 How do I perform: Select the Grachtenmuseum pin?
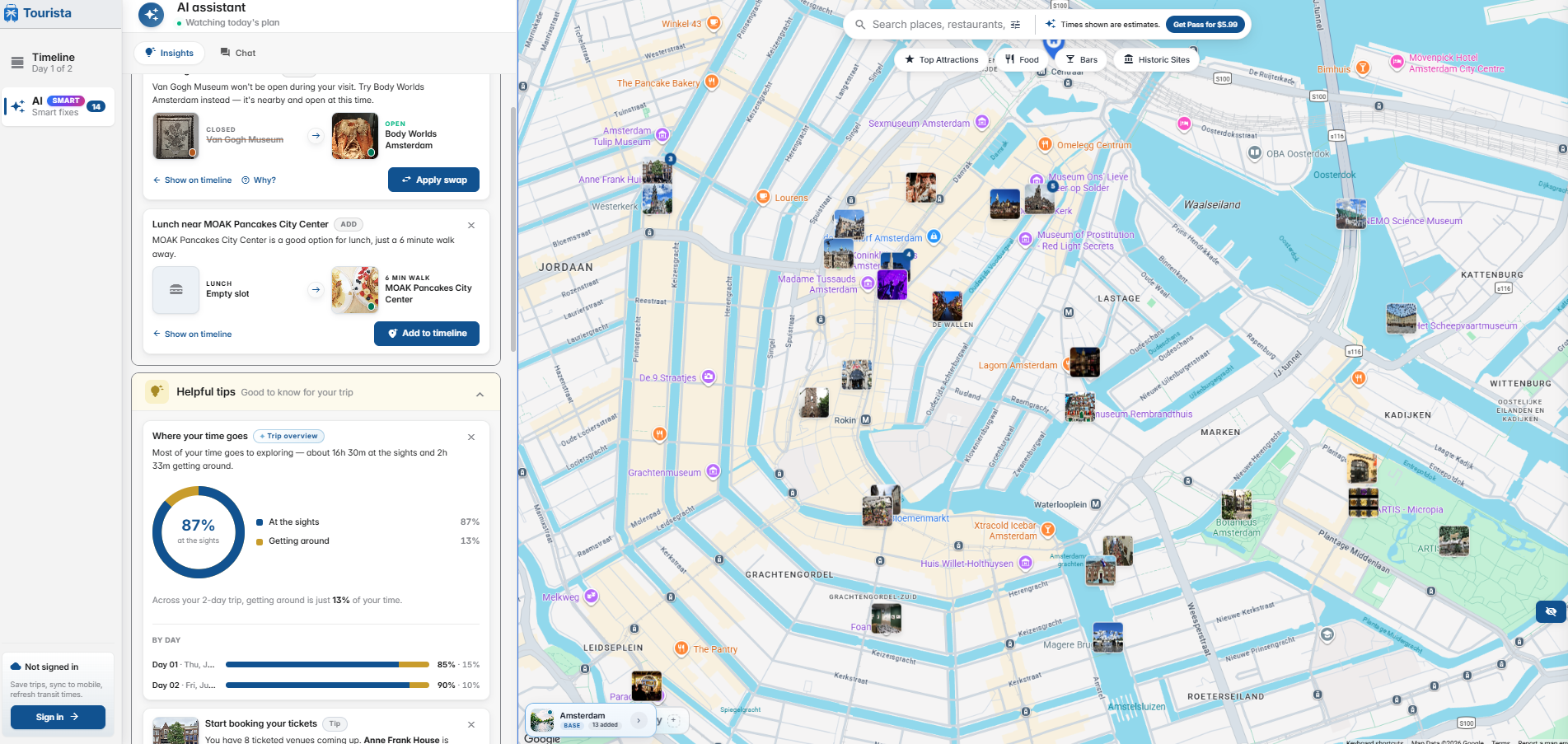click(713, 471)
